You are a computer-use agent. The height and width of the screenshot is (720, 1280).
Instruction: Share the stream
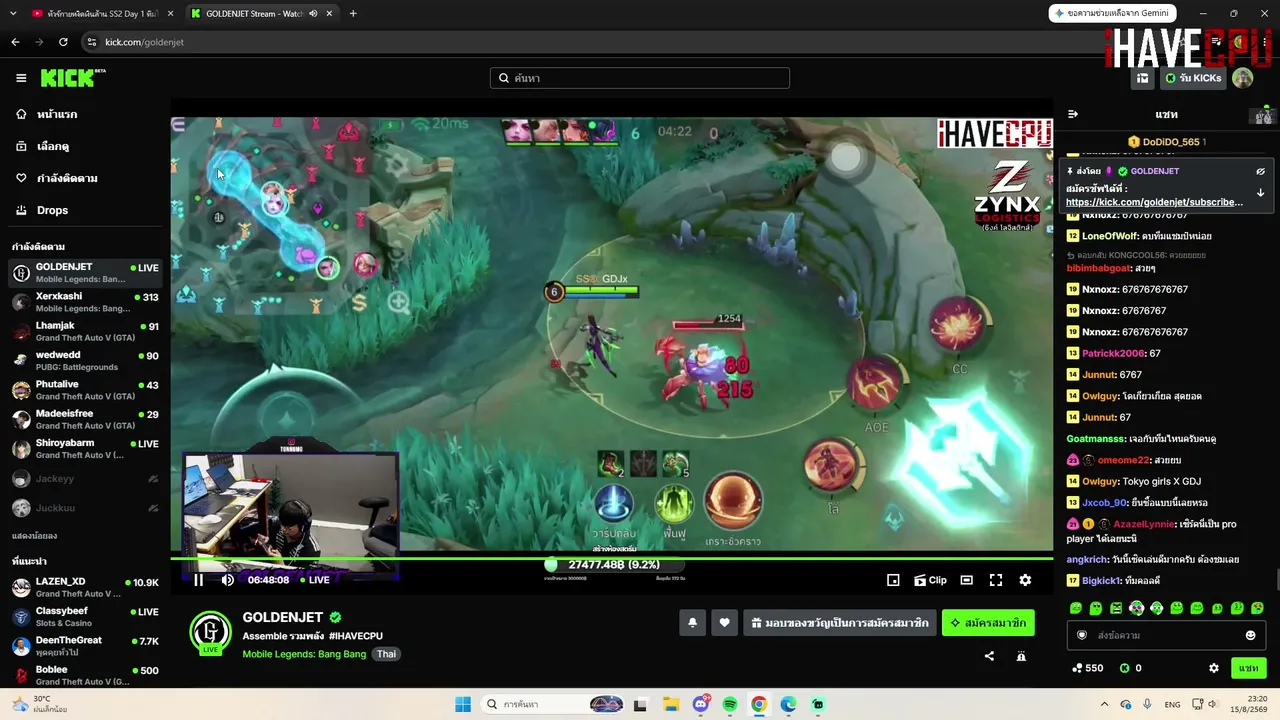(989, 656)
